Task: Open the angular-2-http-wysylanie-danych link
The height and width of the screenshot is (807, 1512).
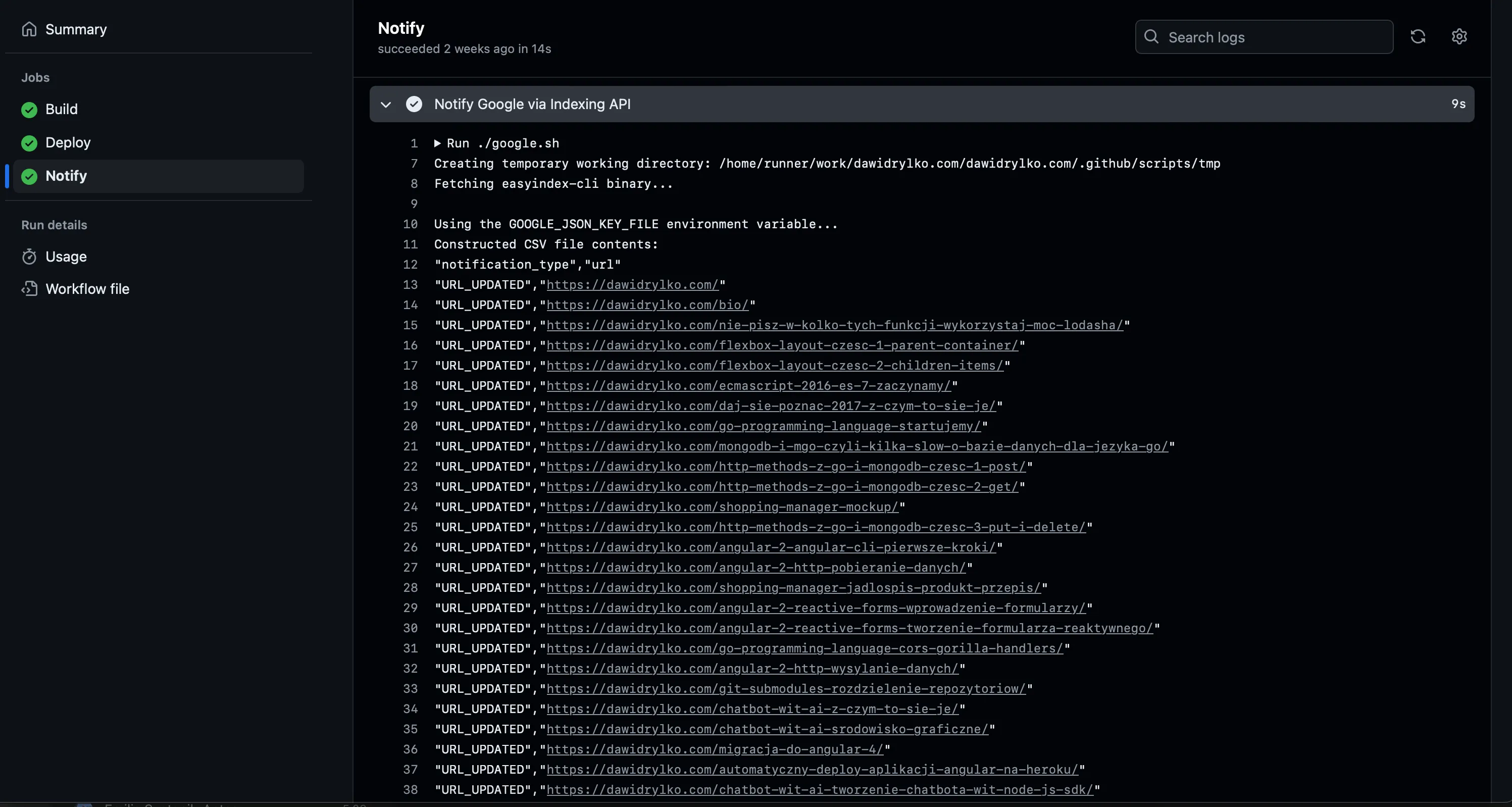Action: tap(752, 669)
